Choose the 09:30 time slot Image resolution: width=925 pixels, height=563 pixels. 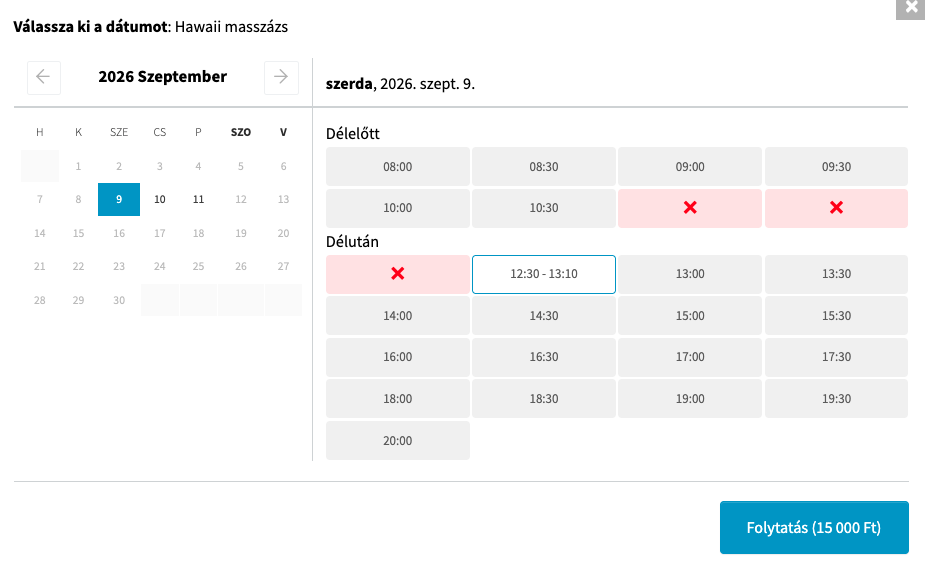point(836,166)
